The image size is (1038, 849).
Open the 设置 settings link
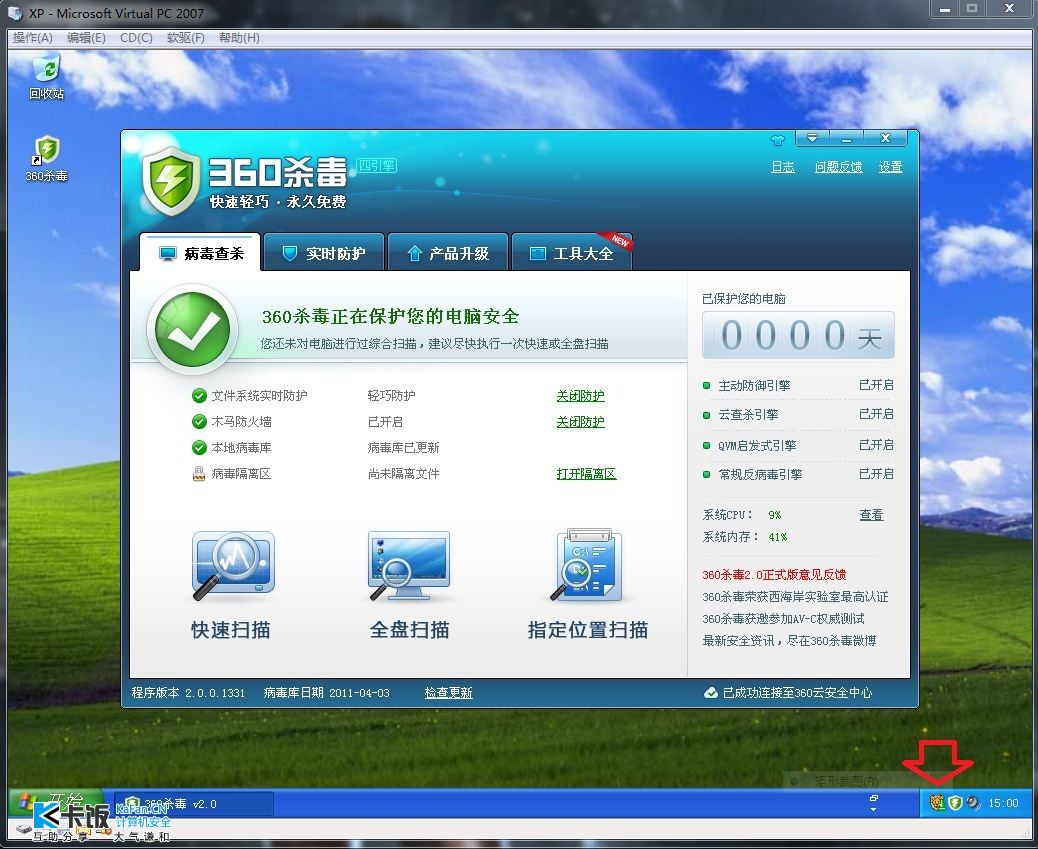point(890,167)
